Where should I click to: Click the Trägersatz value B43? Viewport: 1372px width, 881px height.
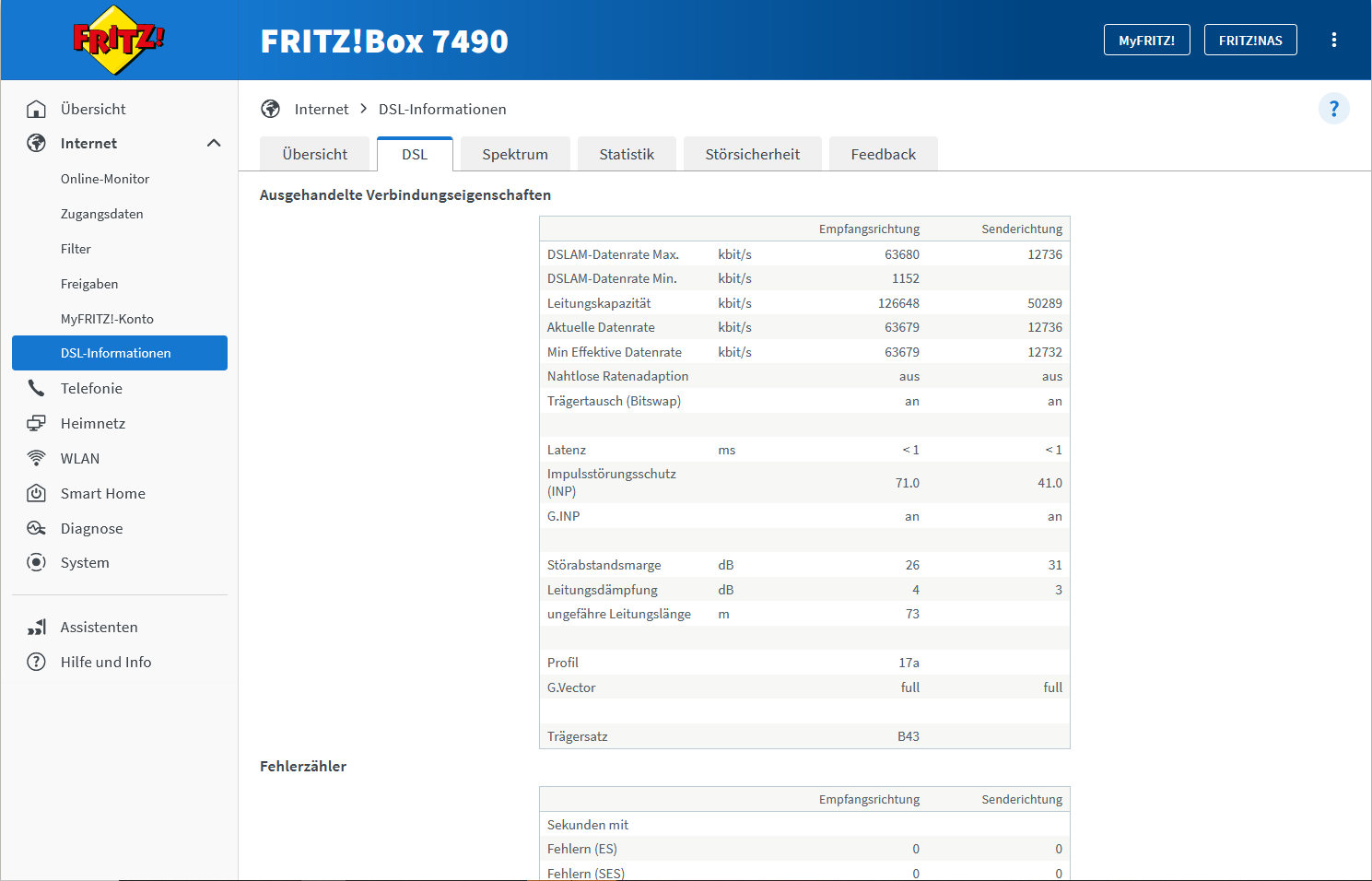tap(909, 736)
